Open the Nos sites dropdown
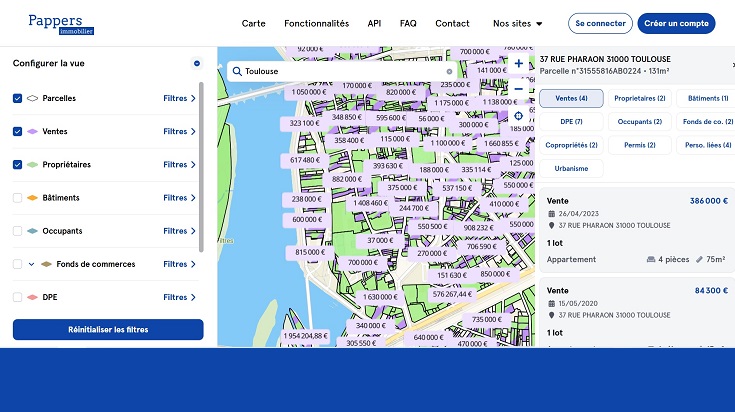The image size is (735, 412). (518, 23)
